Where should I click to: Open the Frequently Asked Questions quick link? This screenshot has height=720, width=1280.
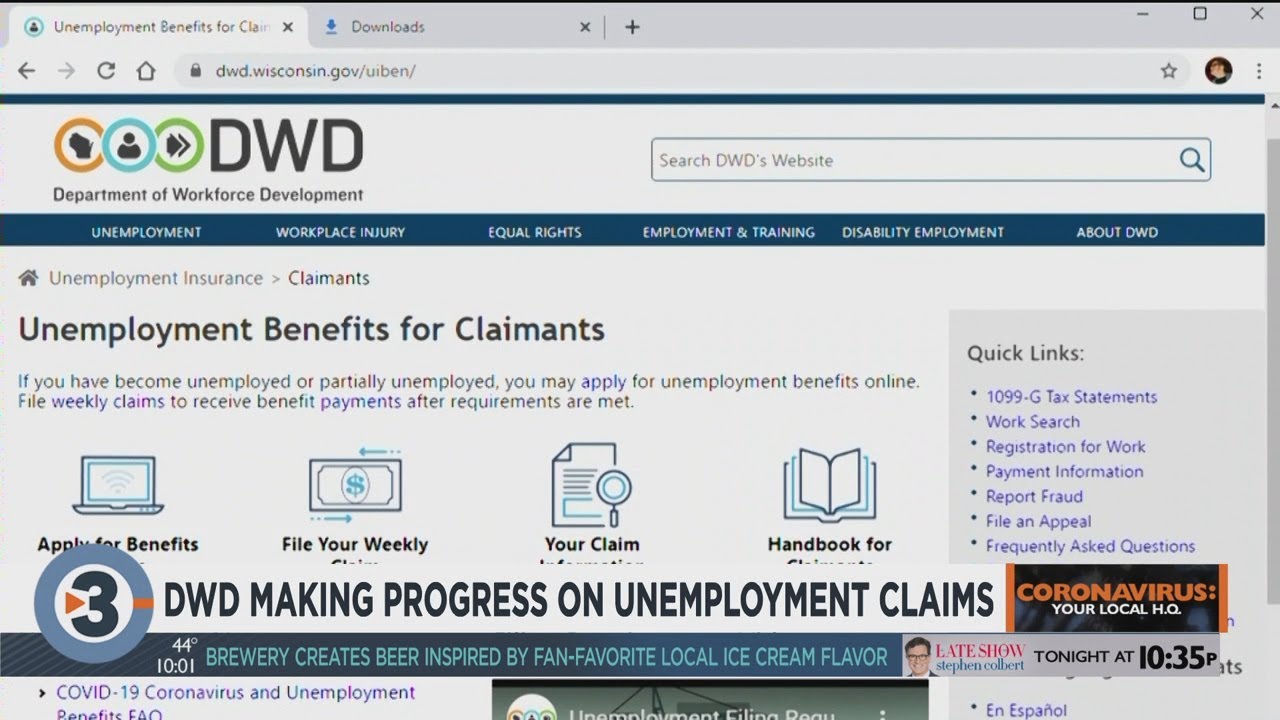point(1090,546)
